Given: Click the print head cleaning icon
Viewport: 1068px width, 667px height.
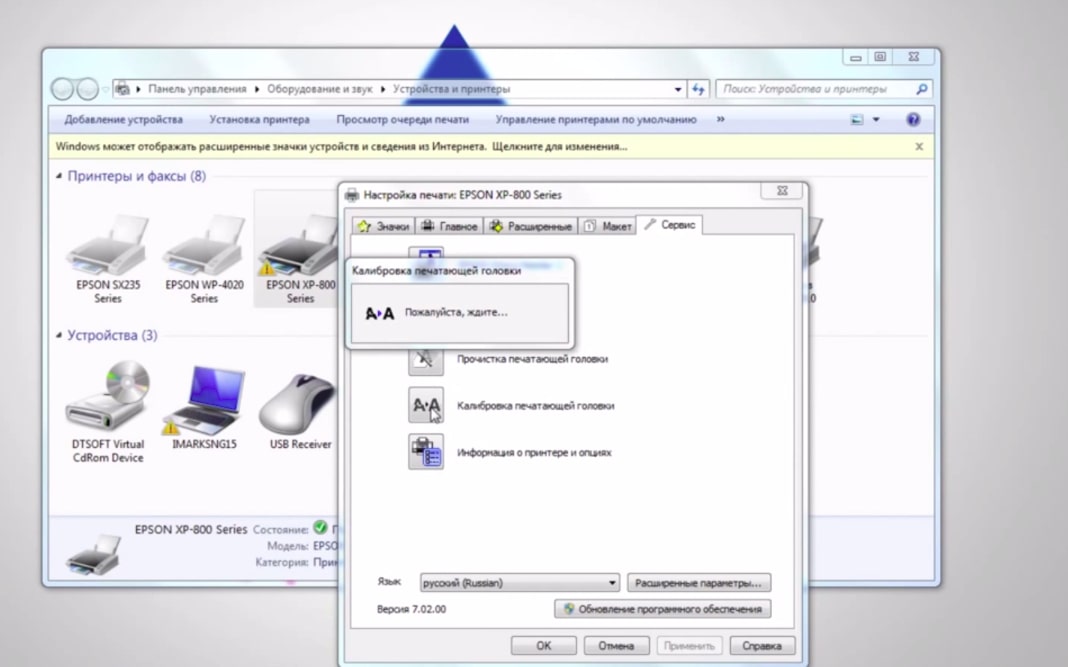Looking at the screenshot, I should coord(426,359).
